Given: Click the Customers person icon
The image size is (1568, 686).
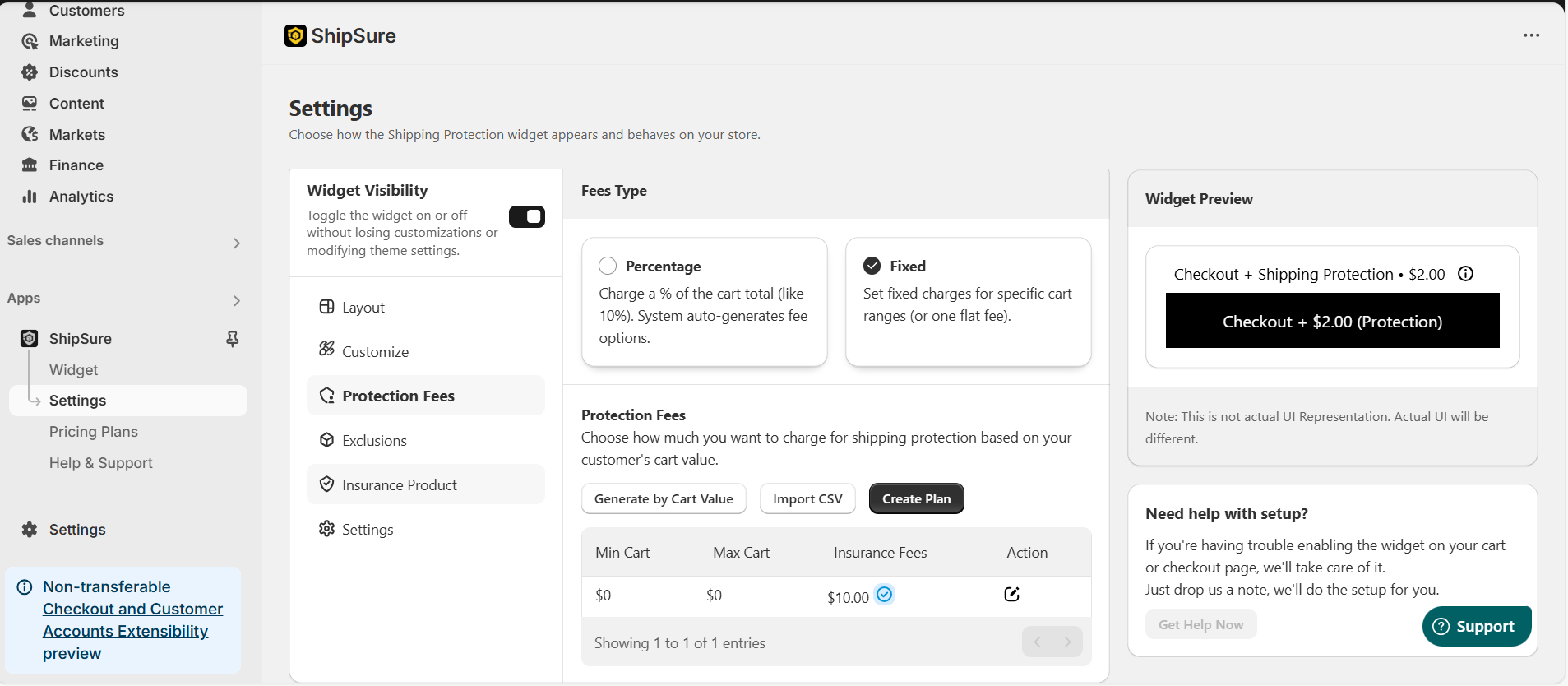Looking at the screenshot, I should tap(30, 10).
